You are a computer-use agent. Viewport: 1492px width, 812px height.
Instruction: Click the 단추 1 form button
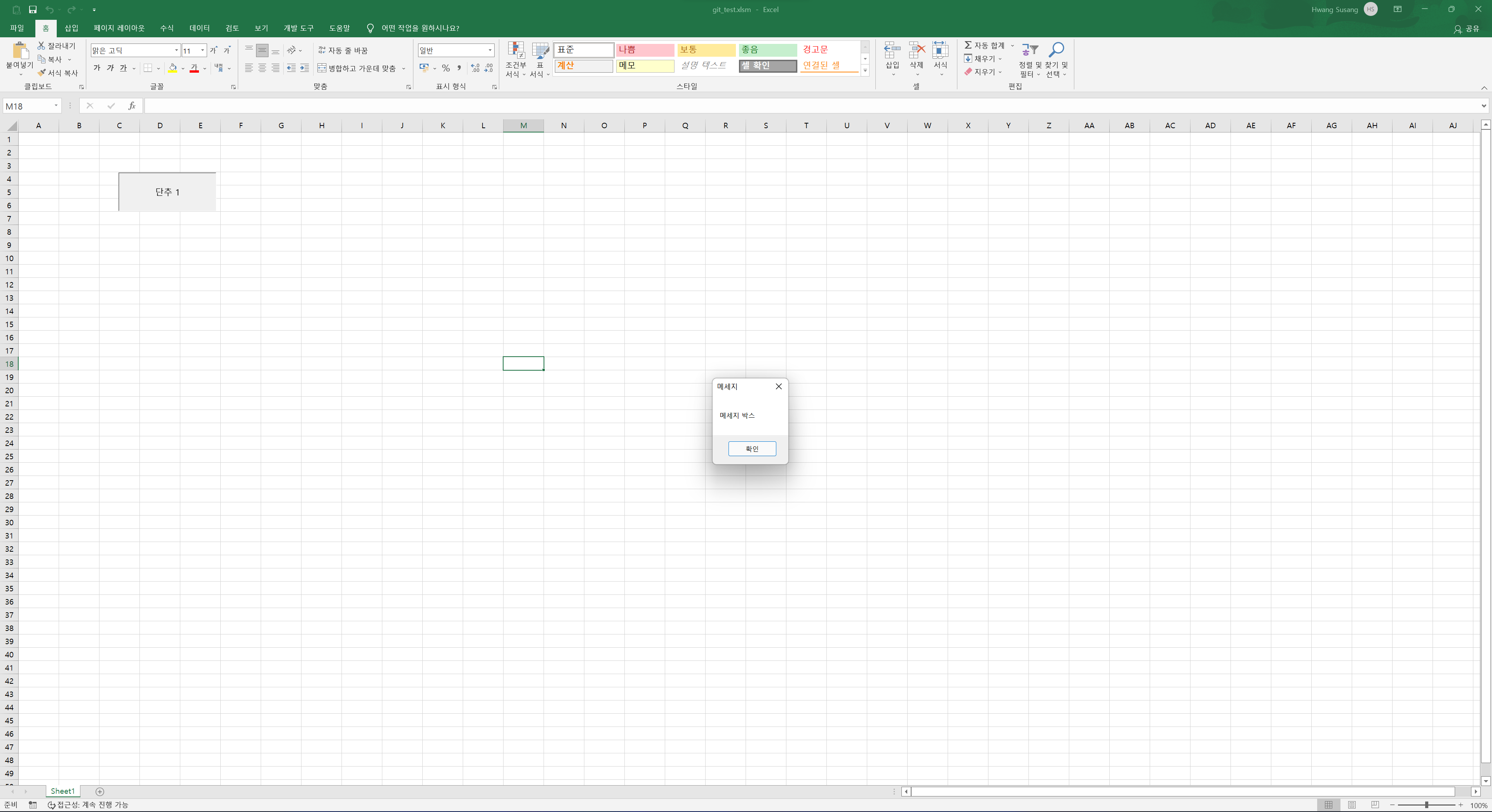167,192
